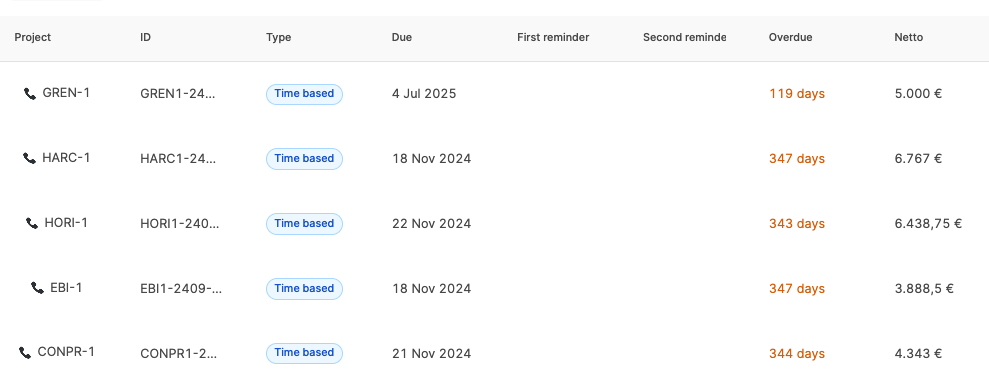Click the phone icon beside GREN-1

30,94
